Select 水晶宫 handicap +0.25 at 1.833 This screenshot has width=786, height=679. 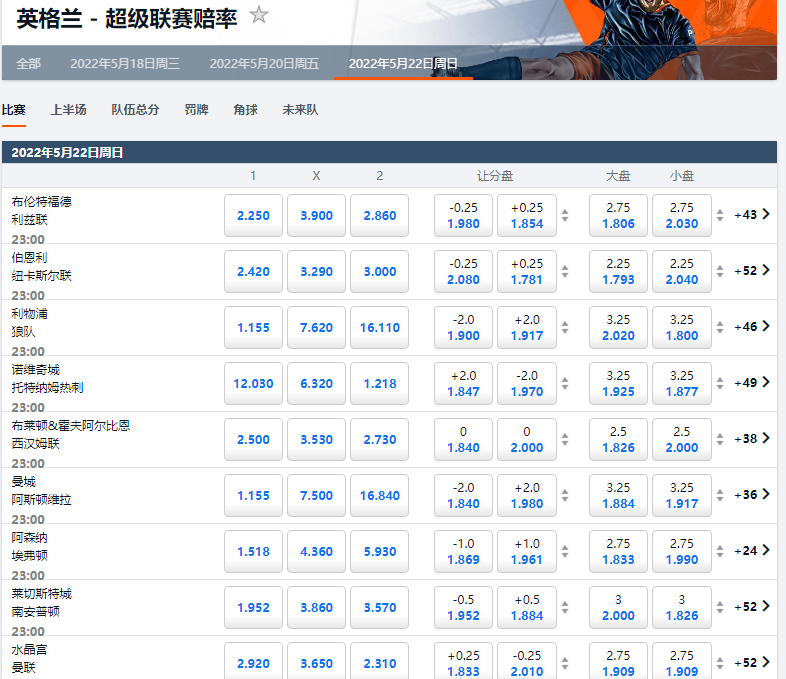click(x=463, y=661)
